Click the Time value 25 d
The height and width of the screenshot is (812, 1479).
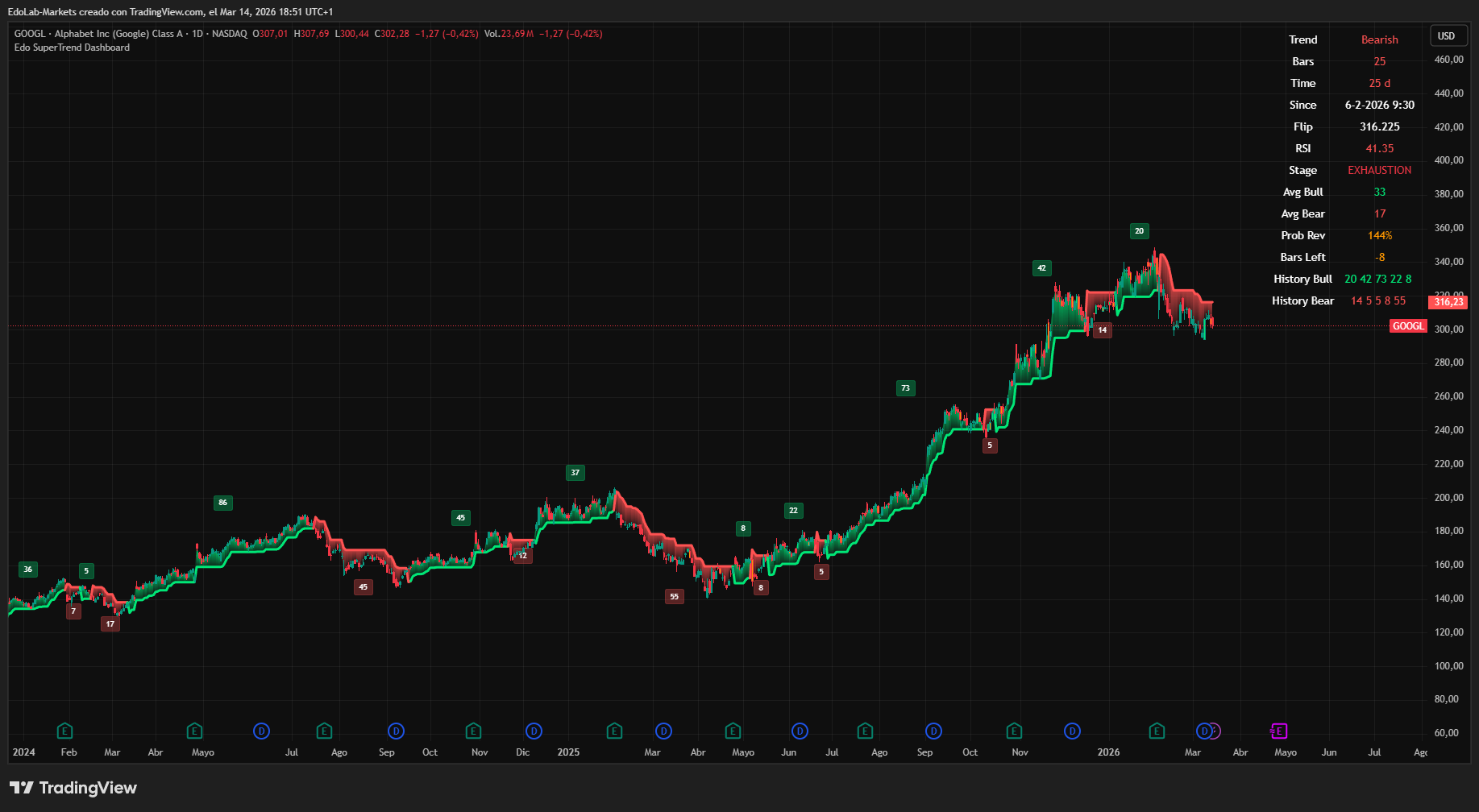[1380, 83]
